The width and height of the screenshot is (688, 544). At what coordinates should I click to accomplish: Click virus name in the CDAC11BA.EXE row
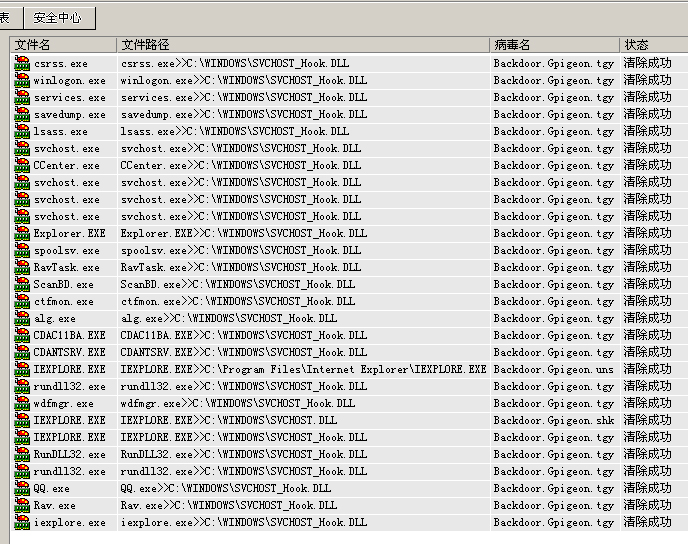[553, 336]
